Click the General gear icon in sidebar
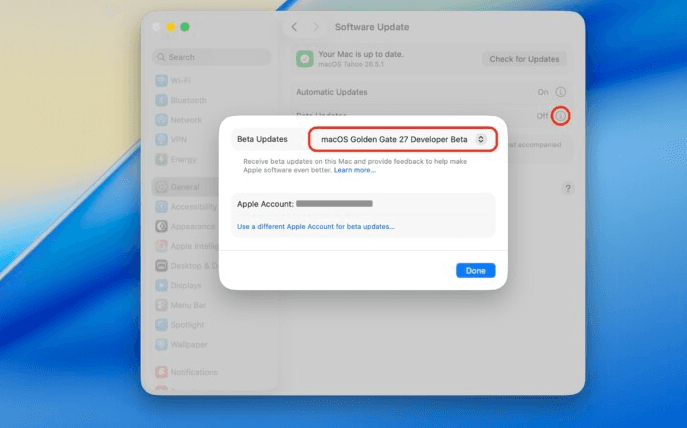The width and height of the screenshot is (687, 428). click(x=161, y=187)
